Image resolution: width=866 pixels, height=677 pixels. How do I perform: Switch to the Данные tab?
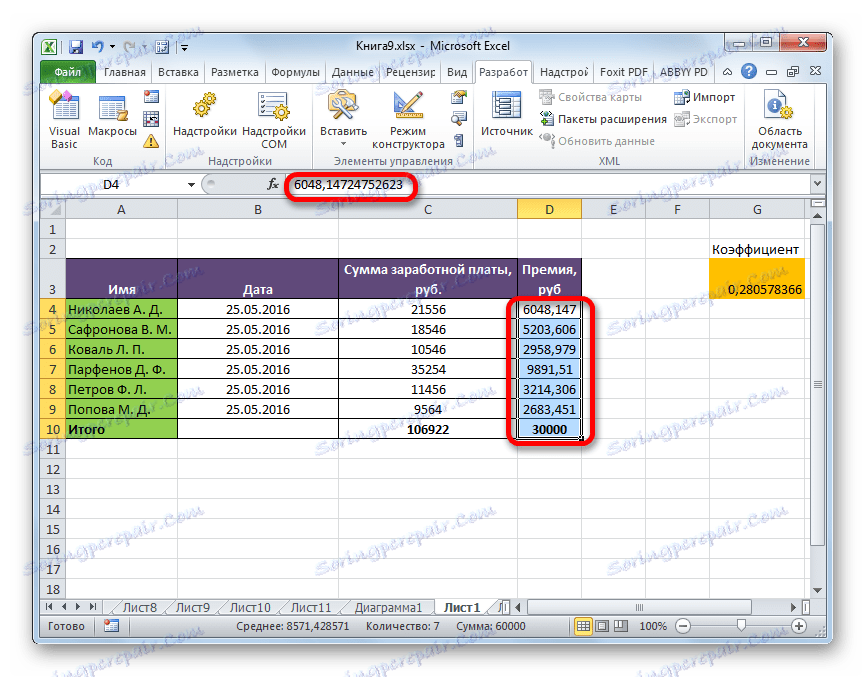[x=352, y=72]
